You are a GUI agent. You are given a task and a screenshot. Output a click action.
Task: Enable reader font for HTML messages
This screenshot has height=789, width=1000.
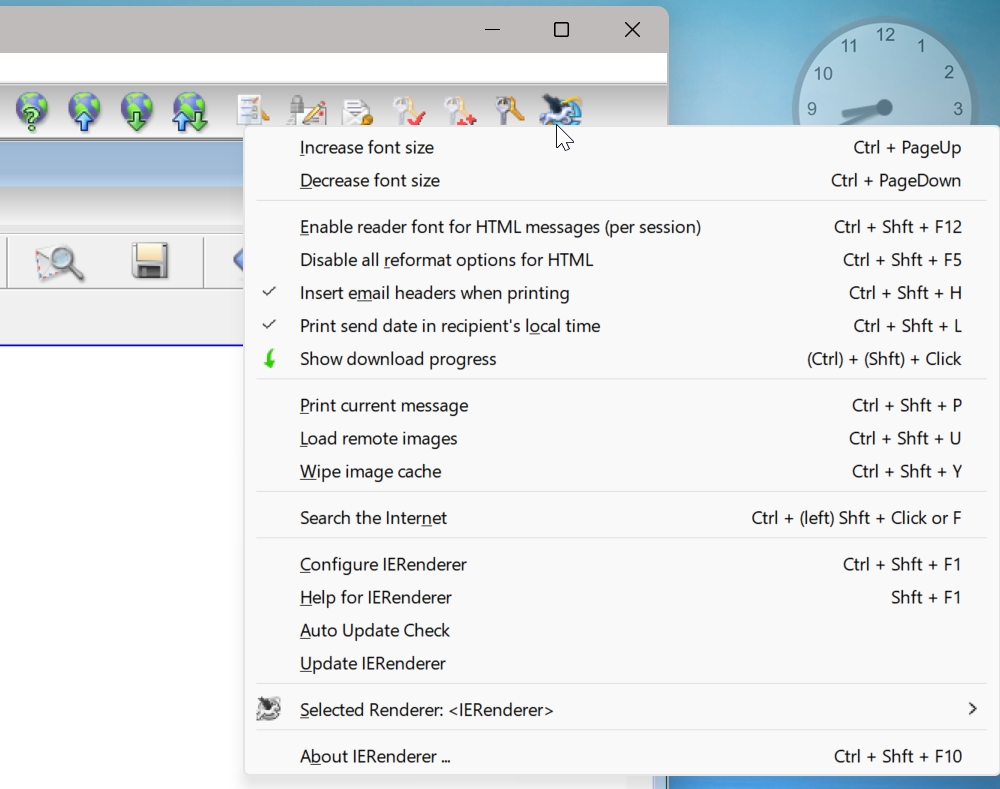(x=500, y=227)
